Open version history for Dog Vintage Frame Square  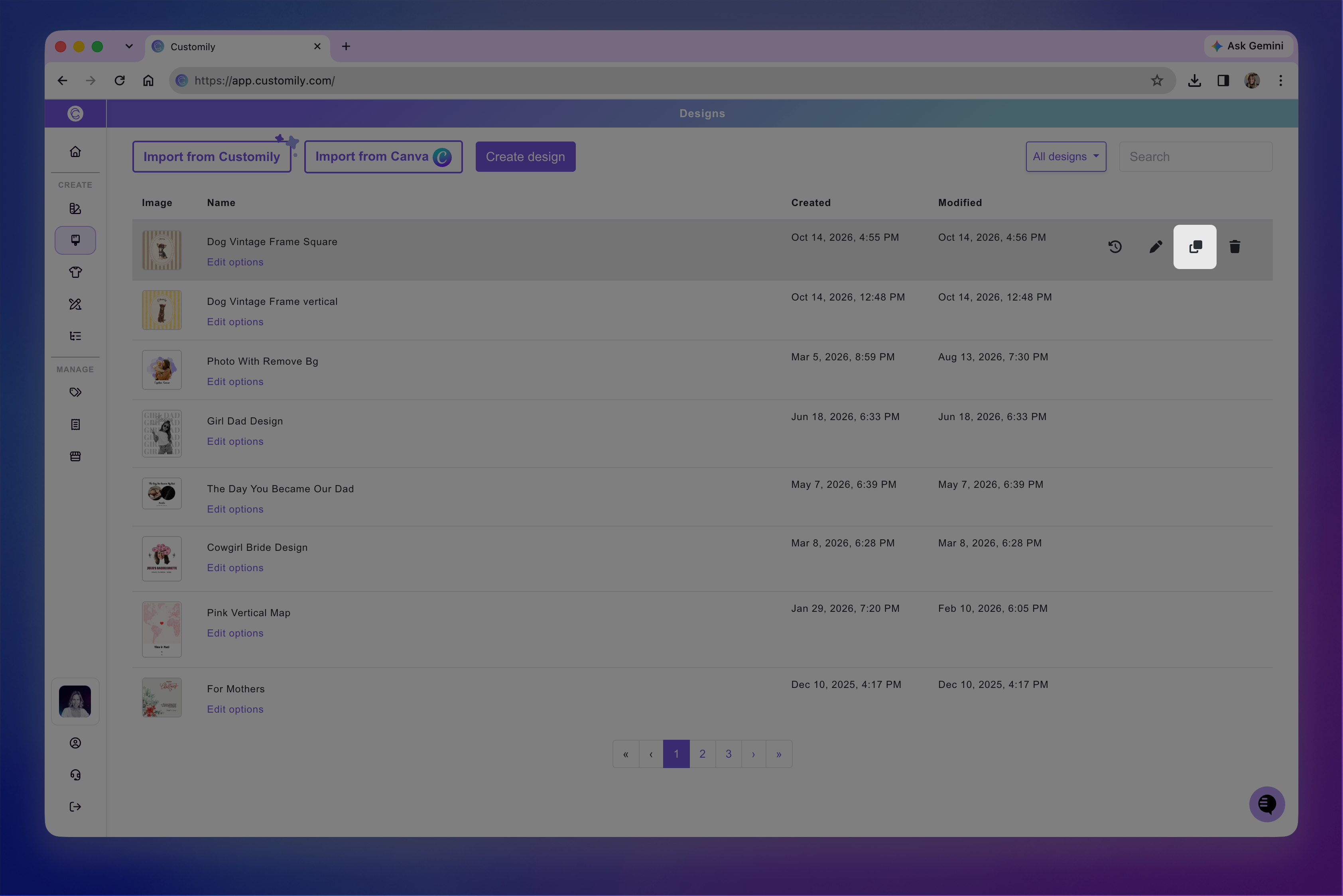coord(1115,247)
